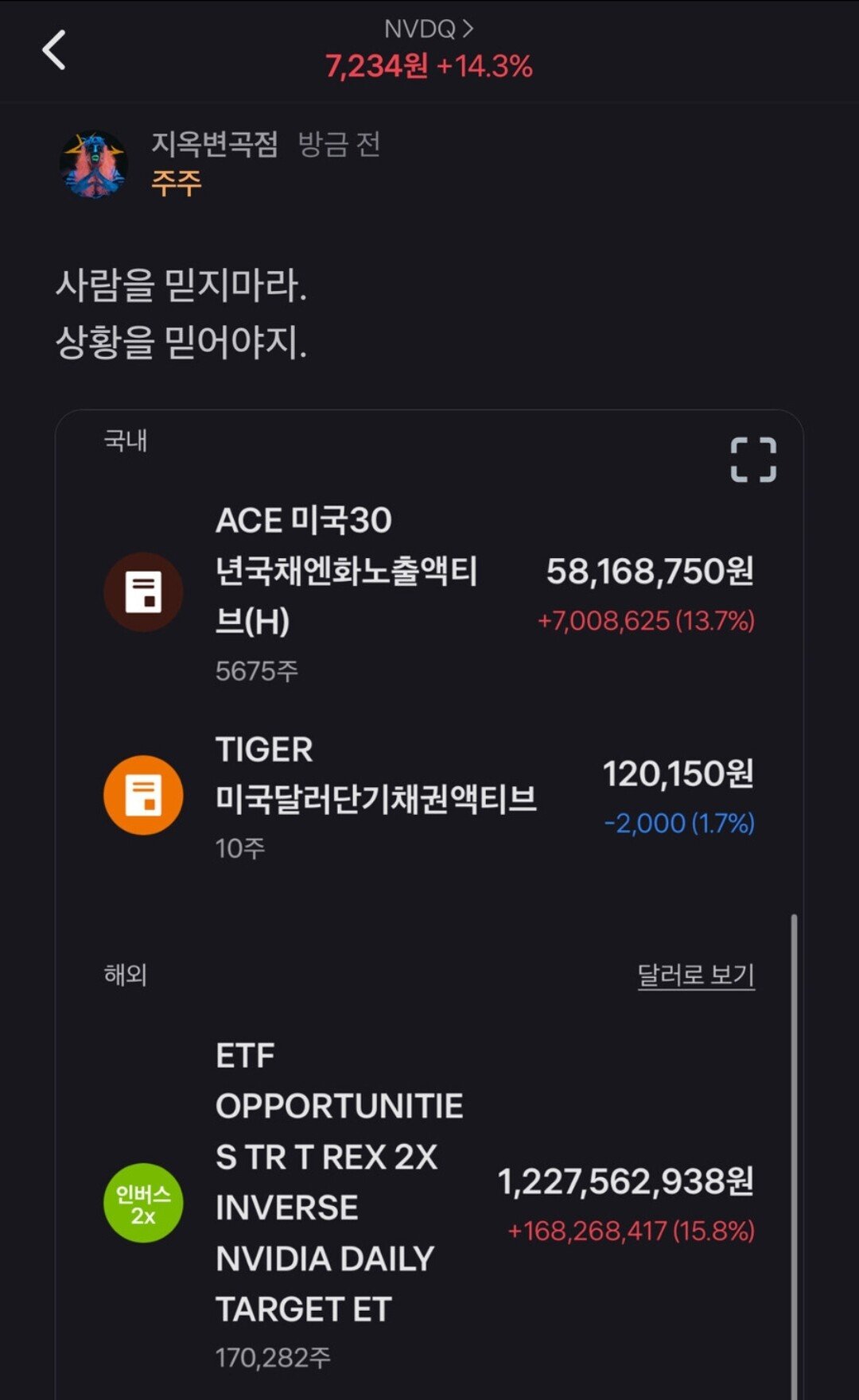Tap the post text 사람을 믿지마라
The image size is (859, 1400).
181,285
